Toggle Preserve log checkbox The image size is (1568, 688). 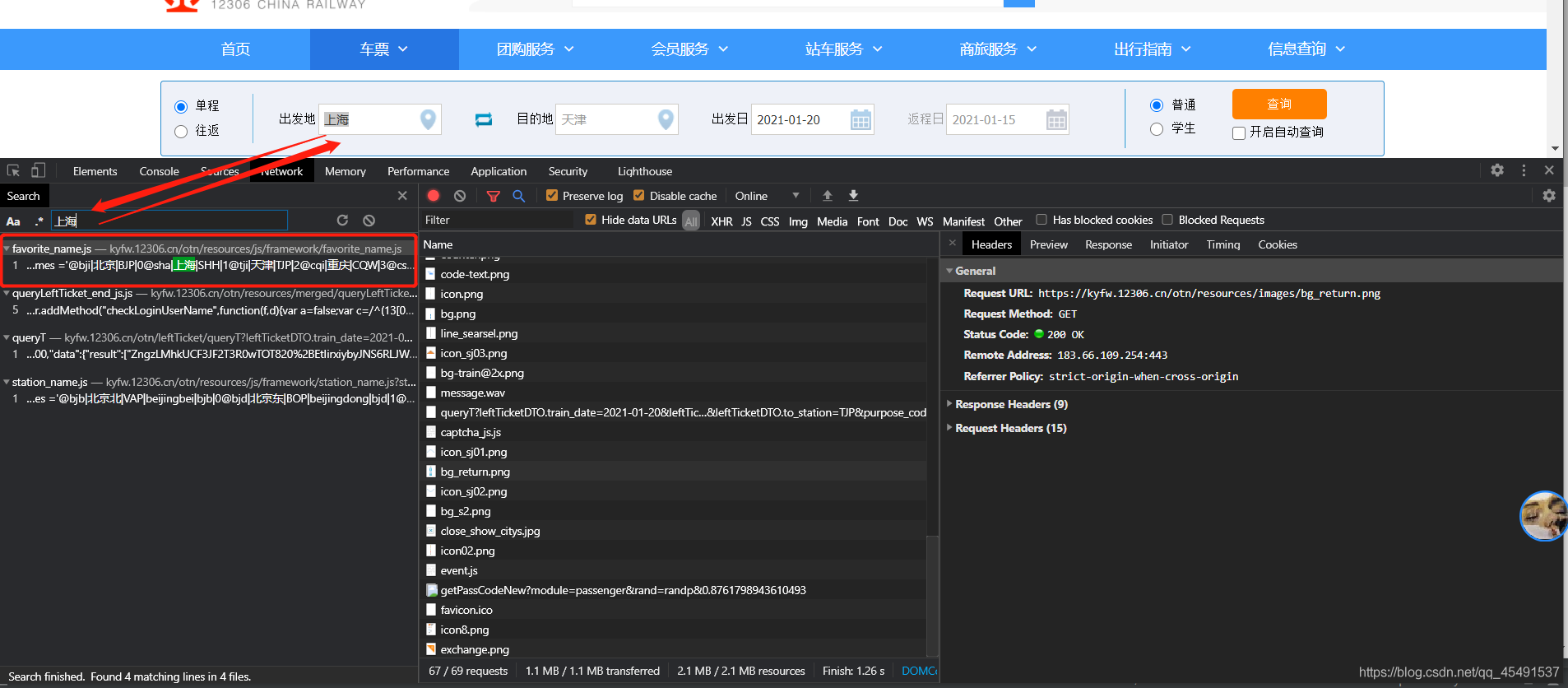[552, 196]
